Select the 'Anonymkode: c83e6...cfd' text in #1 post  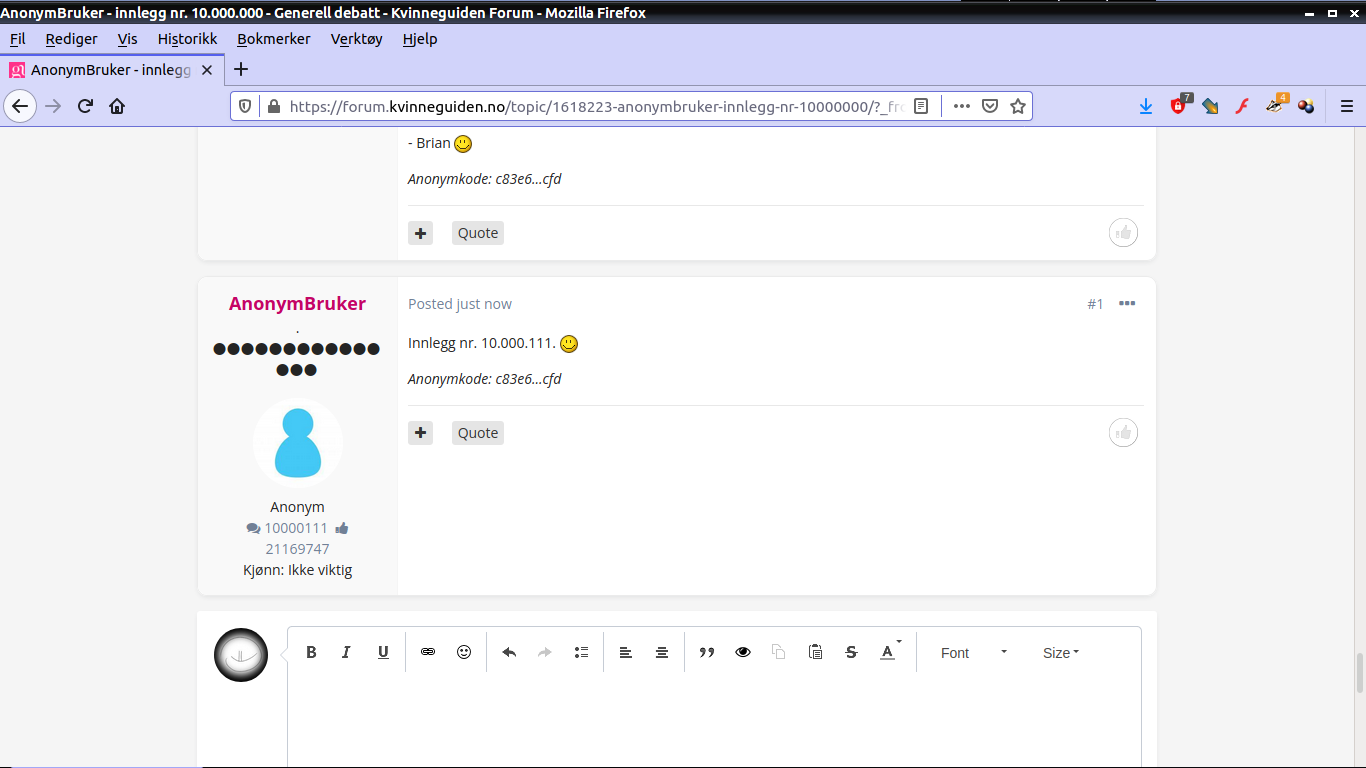[484, 379]
